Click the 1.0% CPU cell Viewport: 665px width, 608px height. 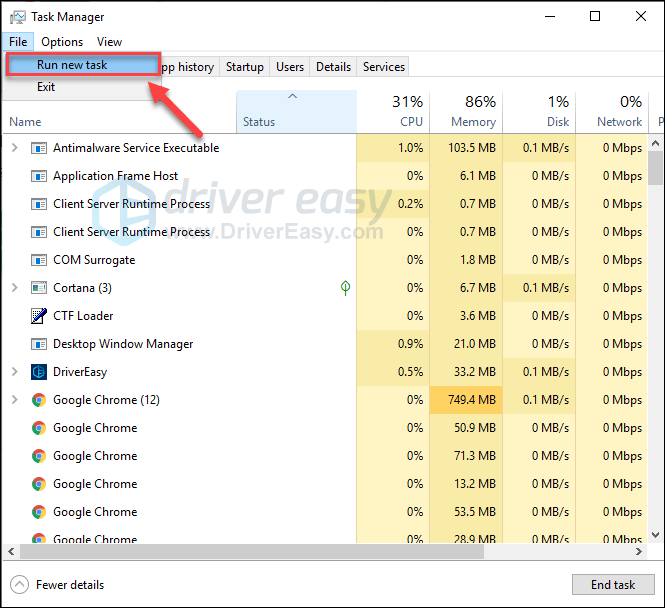(393, 148)
